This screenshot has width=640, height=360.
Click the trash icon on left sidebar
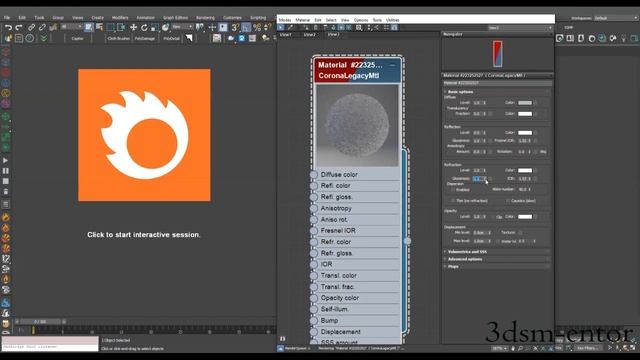click(5, 191)
